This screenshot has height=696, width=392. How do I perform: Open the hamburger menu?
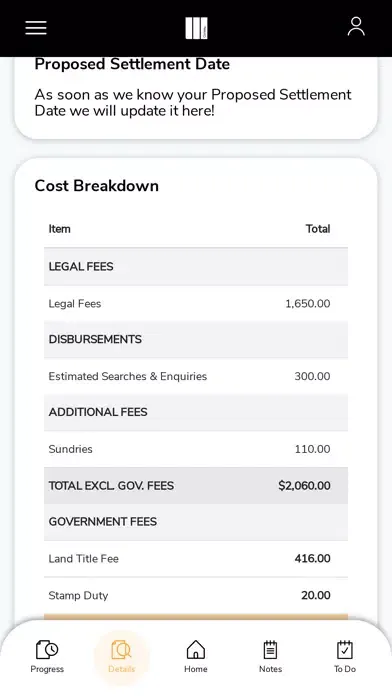tap(36, 28)
